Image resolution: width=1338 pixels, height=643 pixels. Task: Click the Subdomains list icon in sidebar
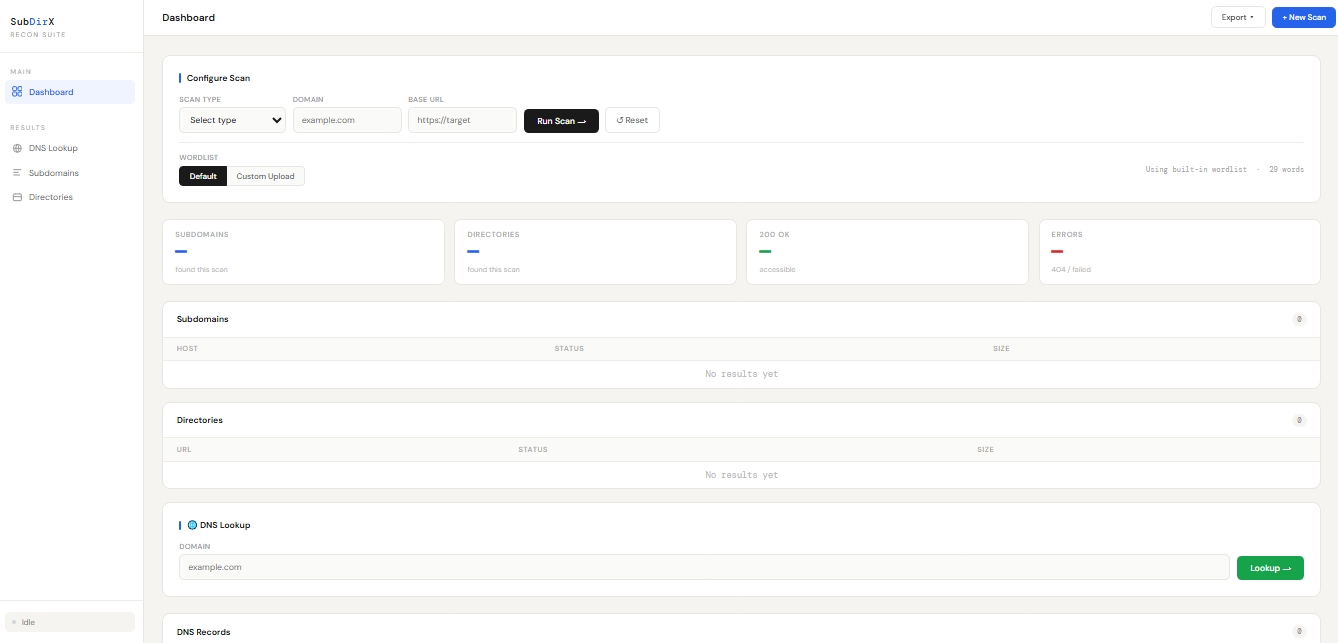tap(17, 173)
